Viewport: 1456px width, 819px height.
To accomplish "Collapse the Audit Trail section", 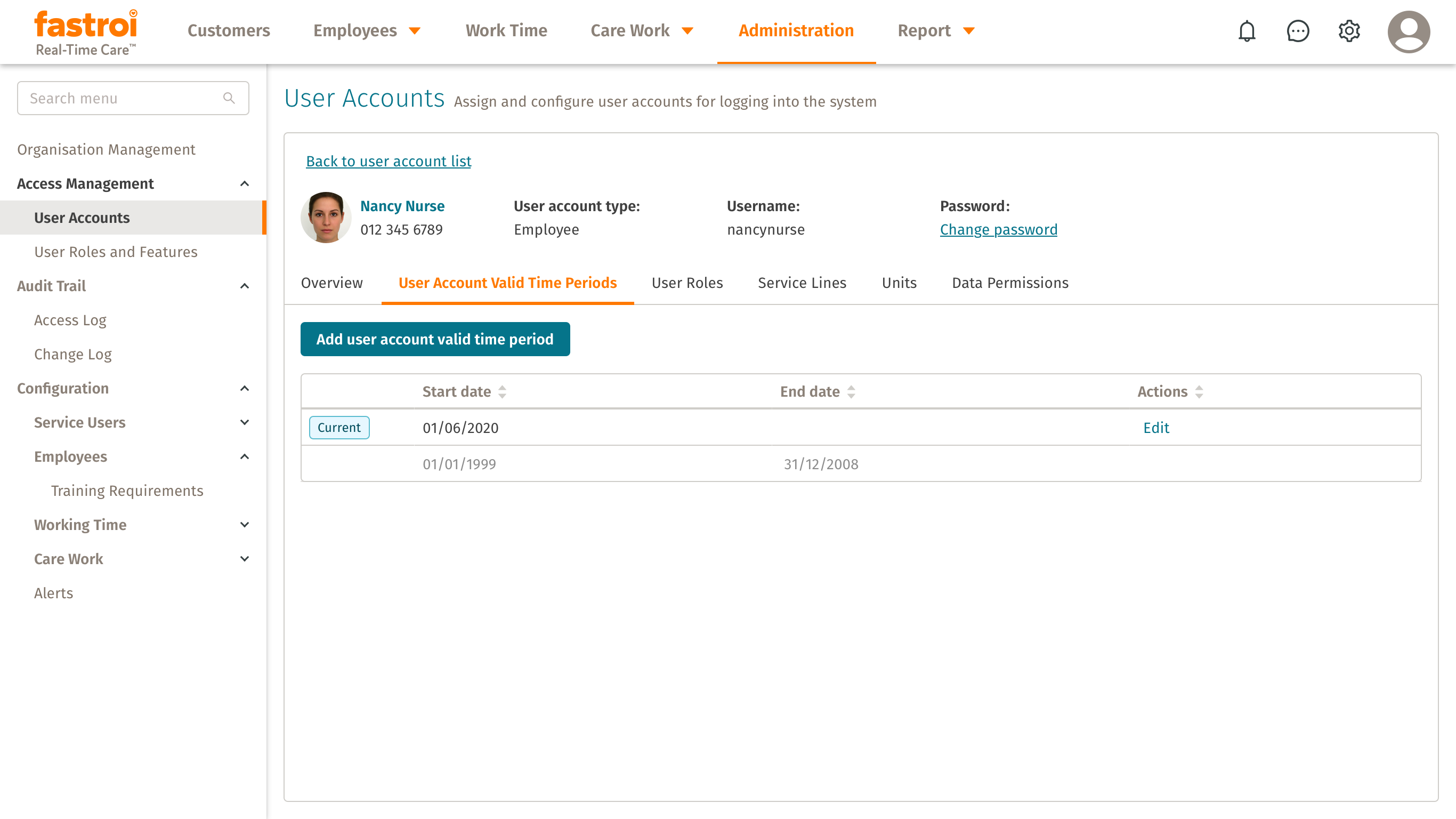I will pos(245,286).
